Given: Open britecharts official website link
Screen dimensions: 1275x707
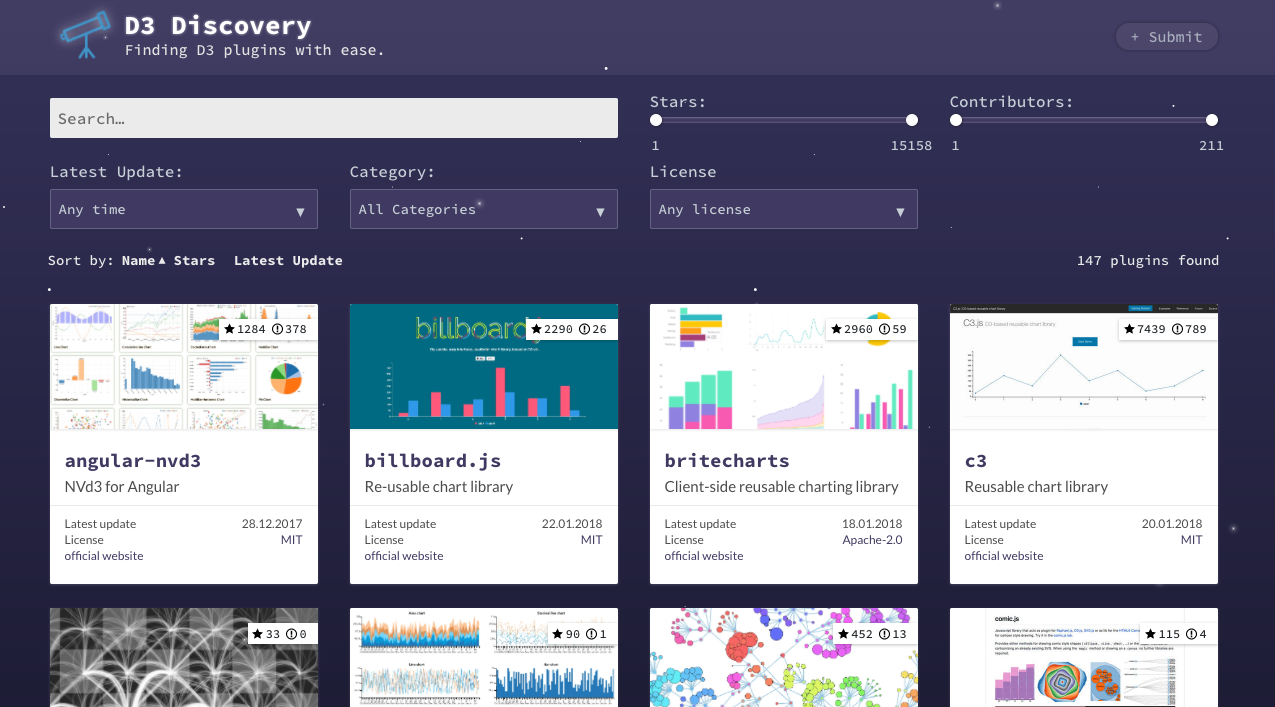Looking at the screenshot, I should [x=704, y=556].
